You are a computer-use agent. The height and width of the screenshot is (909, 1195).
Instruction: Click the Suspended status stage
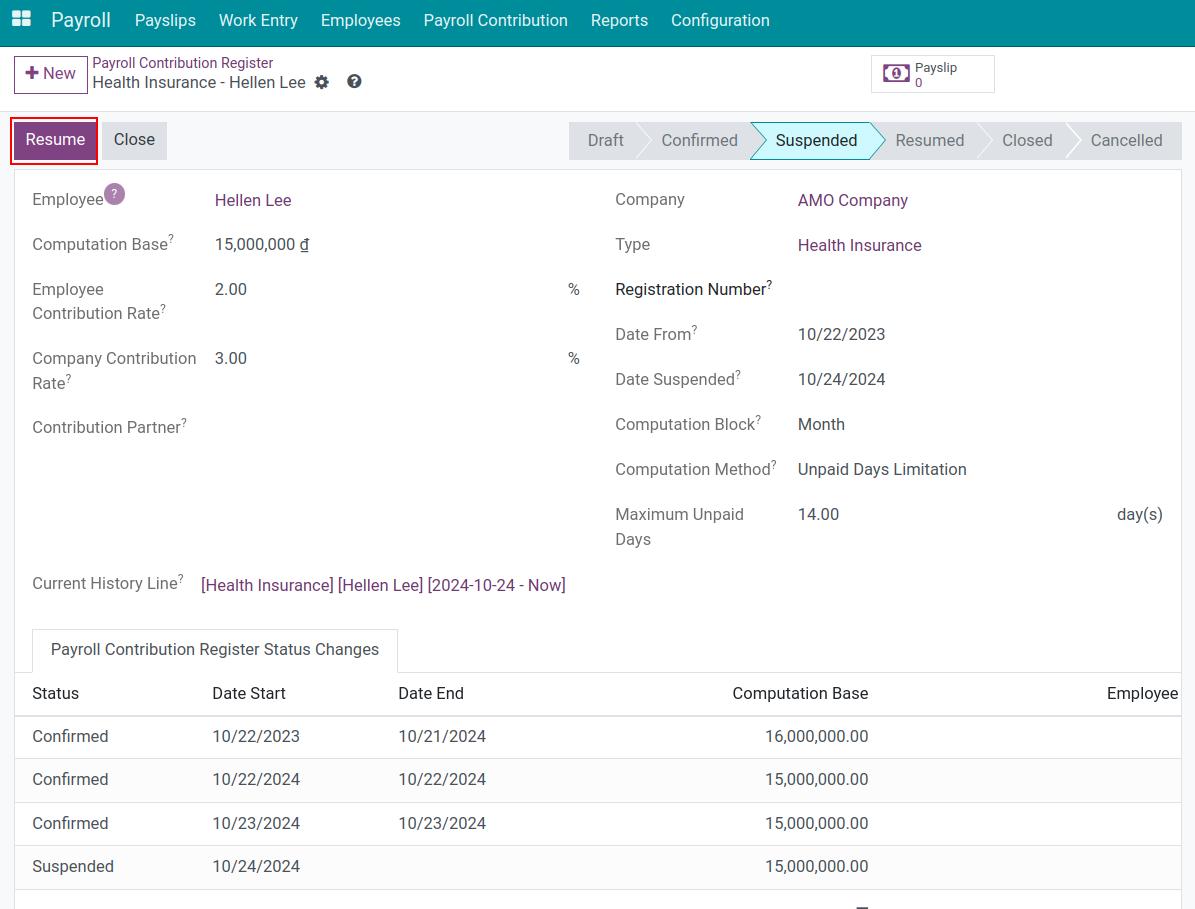815,141
